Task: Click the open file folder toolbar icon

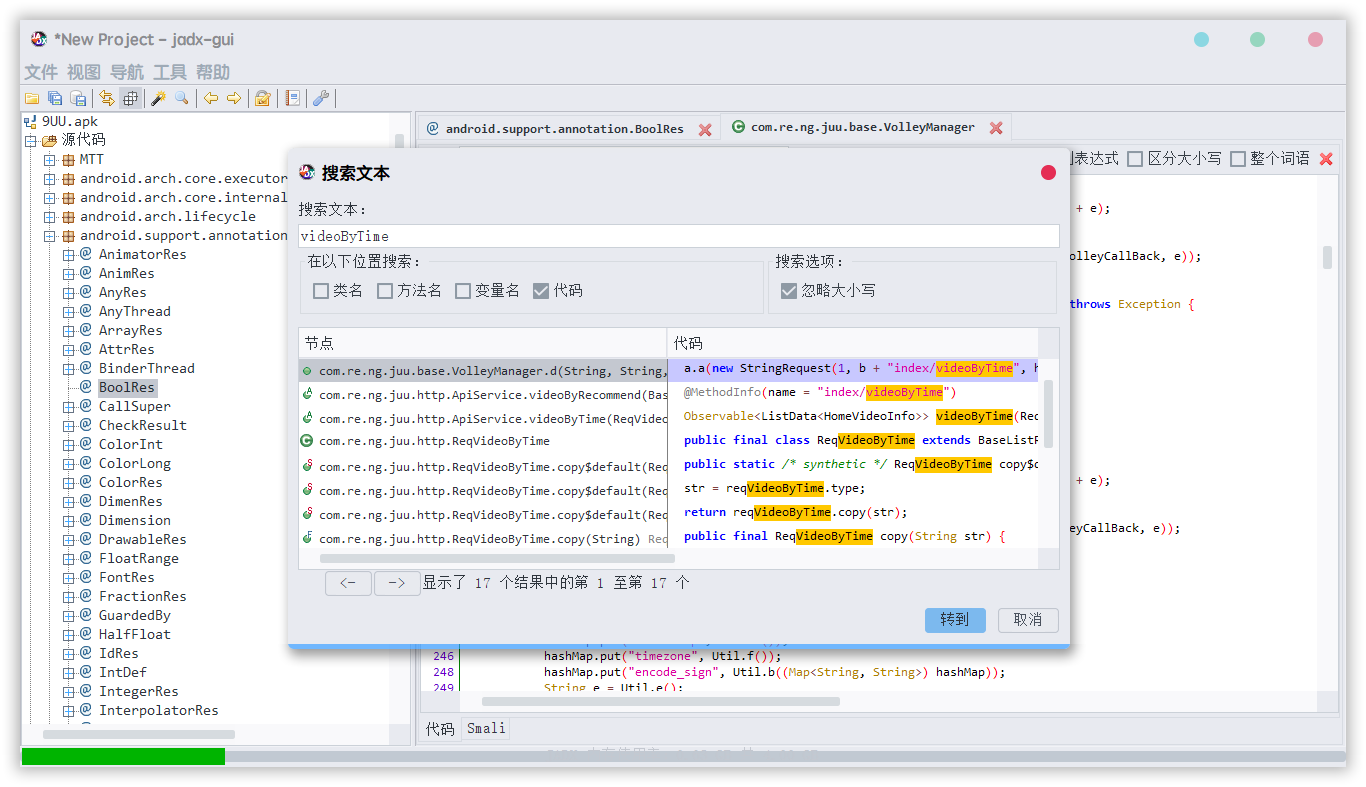Action: [x=32, y=98]
